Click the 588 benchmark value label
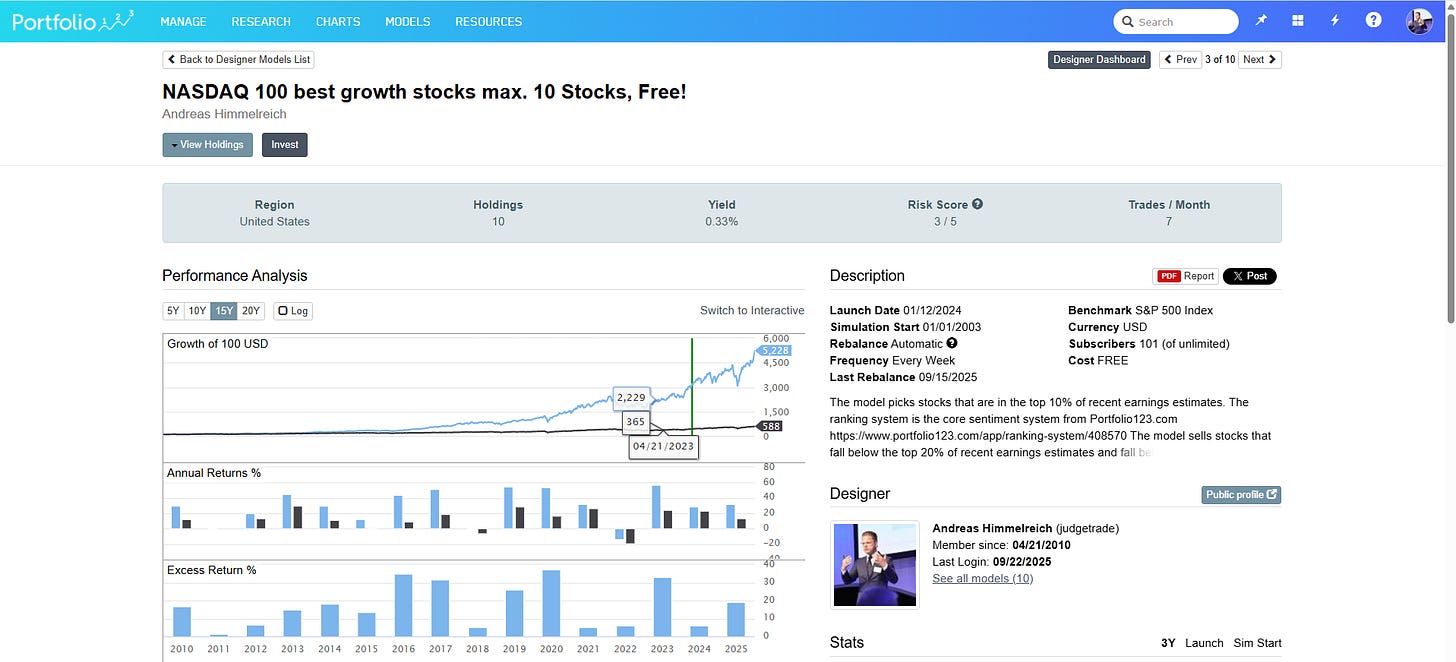This screenshot has height=662, width=1456. point(771,426)
